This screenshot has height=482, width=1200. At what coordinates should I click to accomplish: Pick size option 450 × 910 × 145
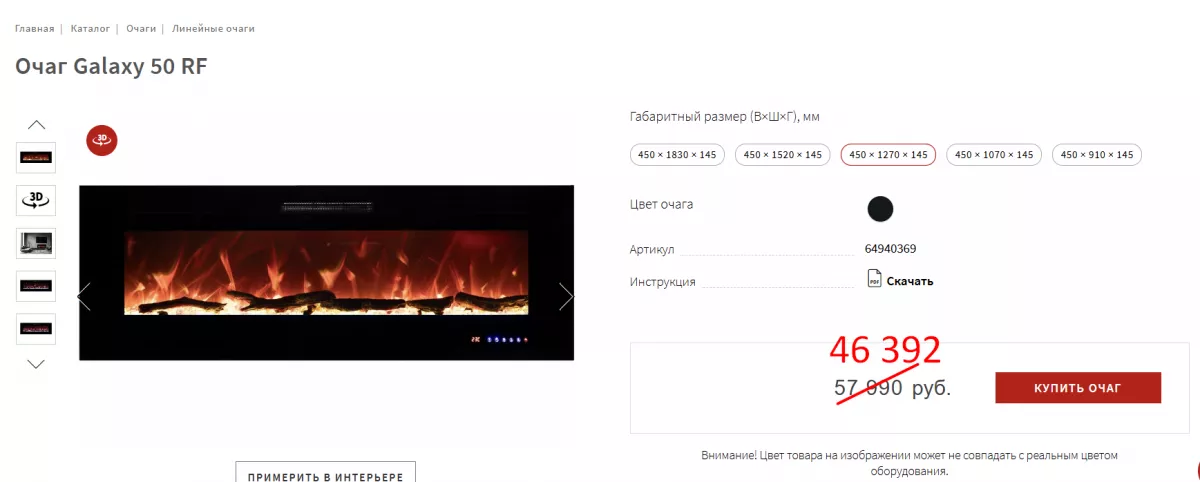(x=1098, y=155)
